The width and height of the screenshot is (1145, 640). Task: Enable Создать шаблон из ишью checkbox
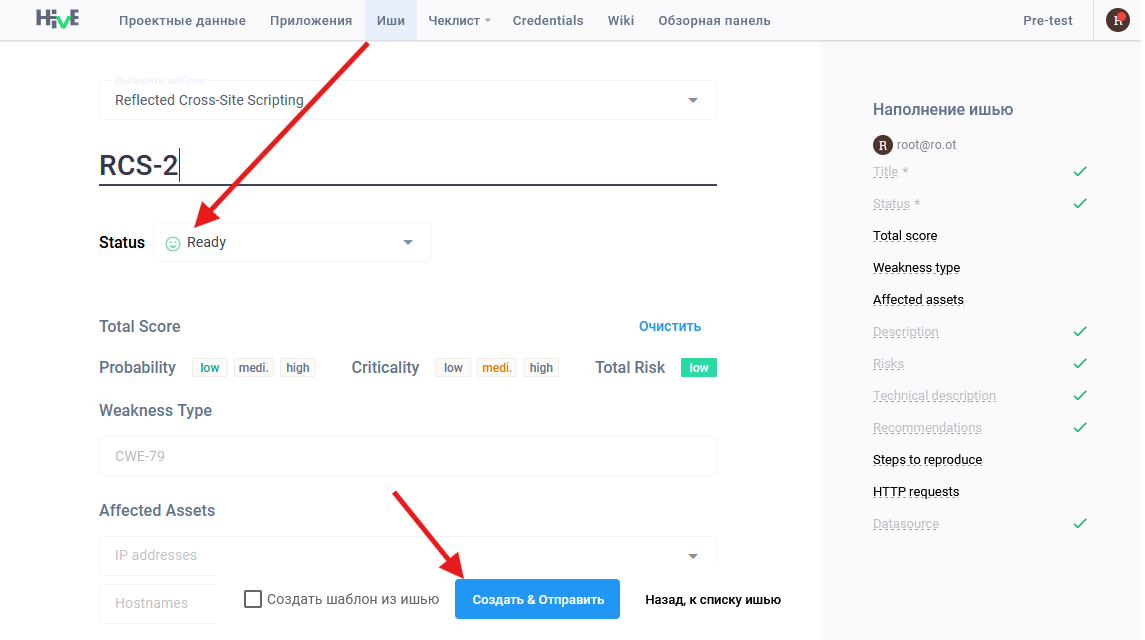(x=253, y=599)
